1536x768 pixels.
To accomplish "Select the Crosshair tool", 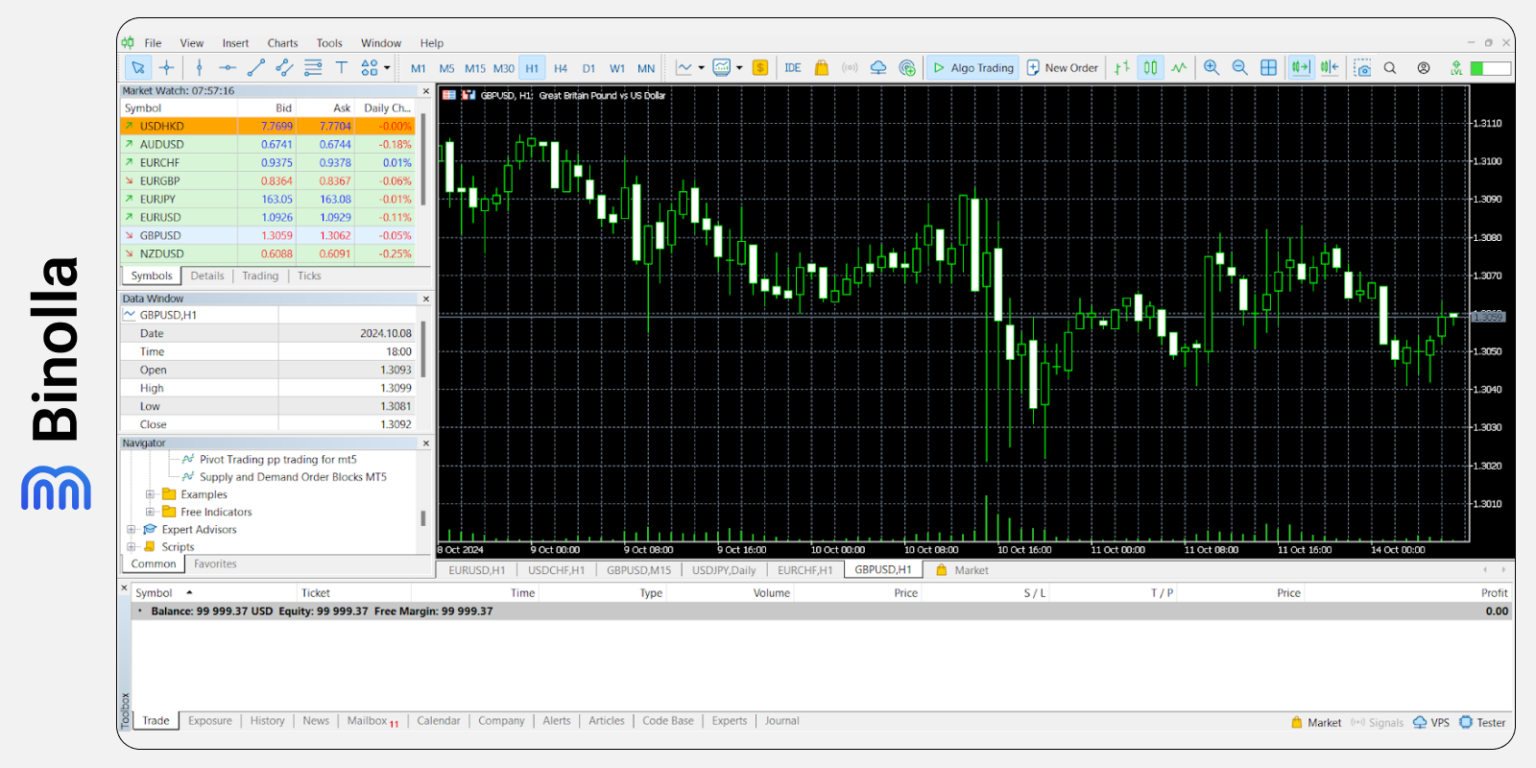I will point(167,67).
